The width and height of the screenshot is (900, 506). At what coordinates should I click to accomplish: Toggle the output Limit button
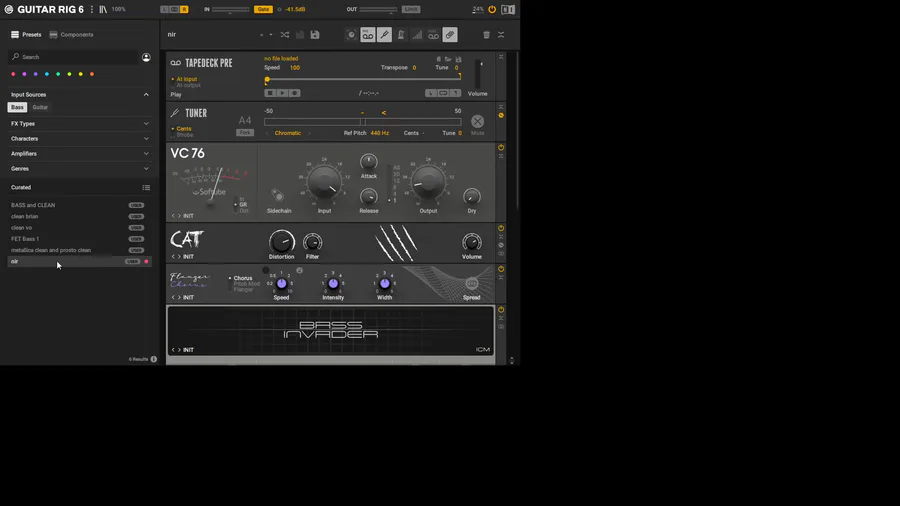point(411,9)
